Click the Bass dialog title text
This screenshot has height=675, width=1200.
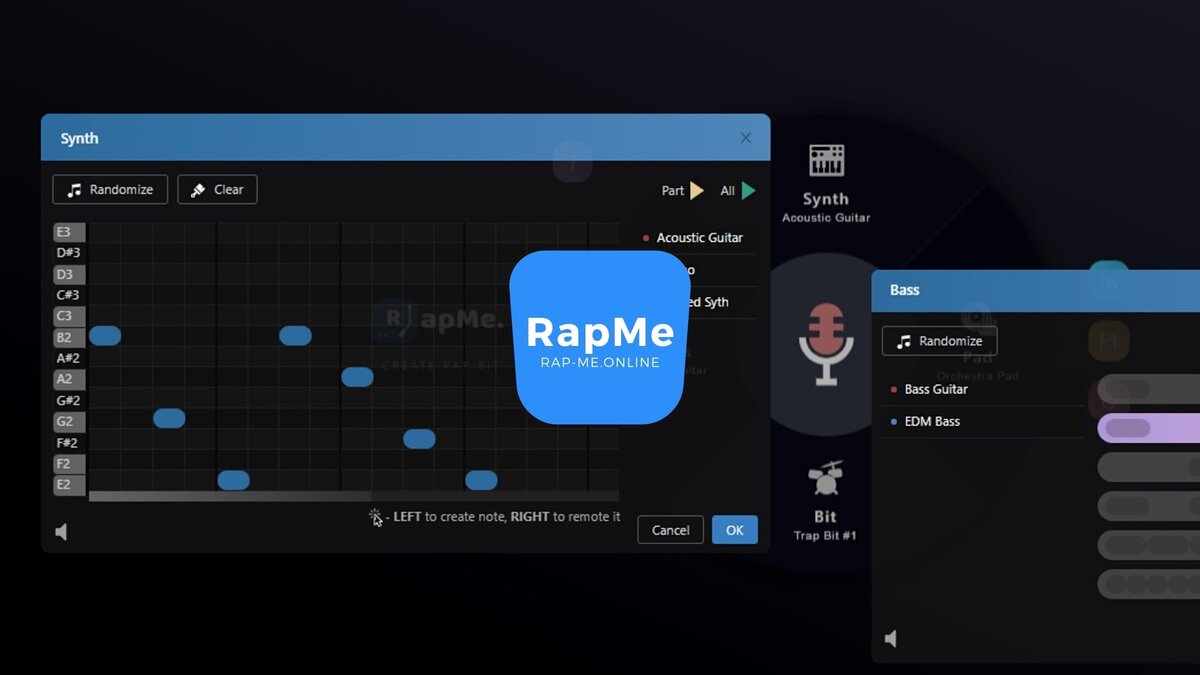pos(904,290)
